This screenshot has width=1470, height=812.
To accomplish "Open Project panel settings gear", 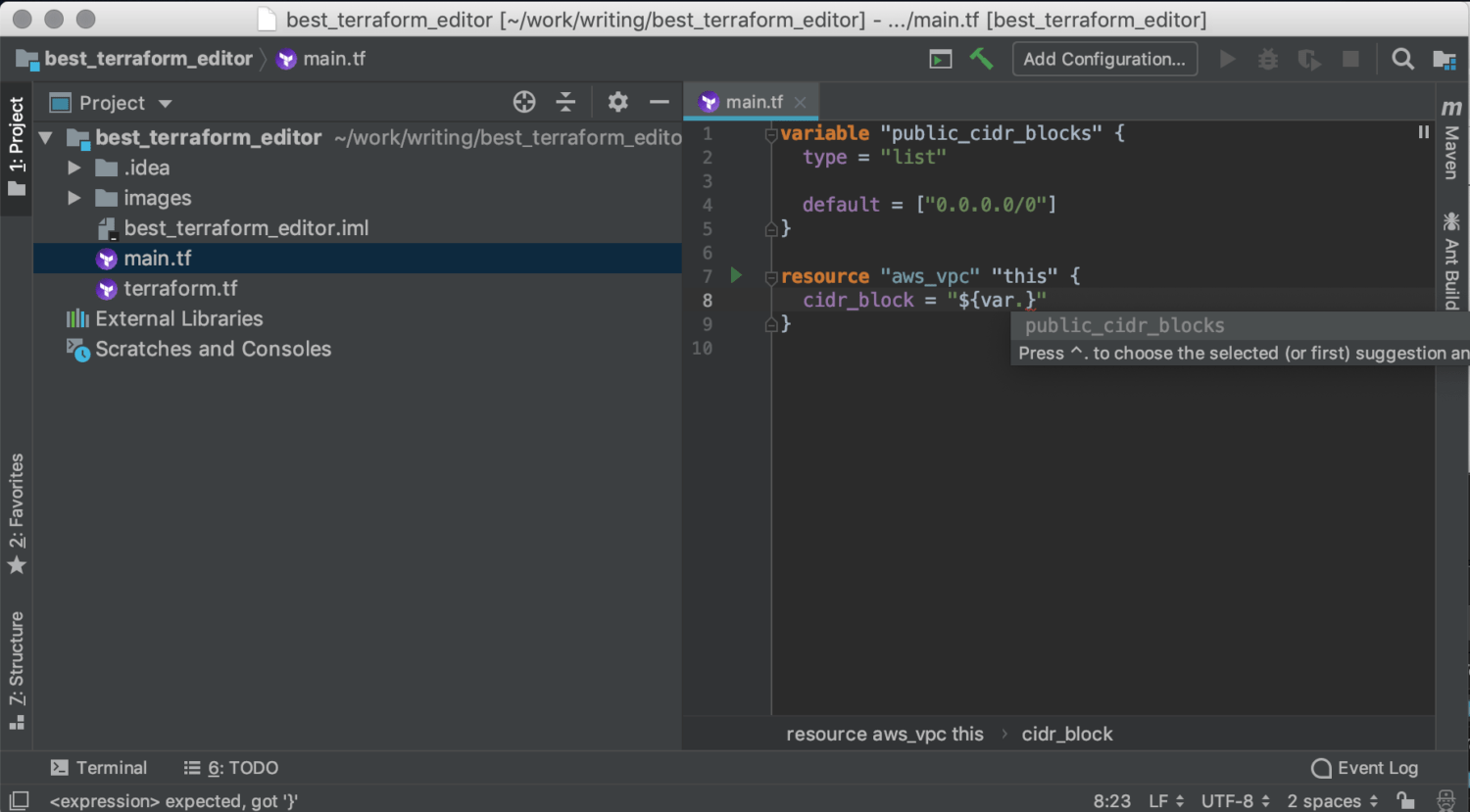I will (617, 102).
